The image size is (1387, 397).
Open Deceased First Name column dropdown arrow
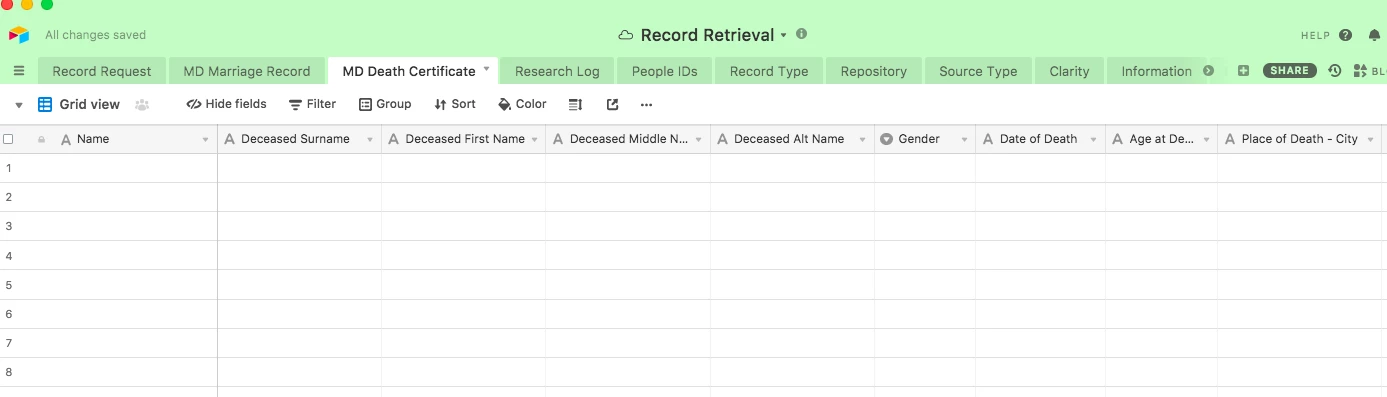tap(534, 140)
